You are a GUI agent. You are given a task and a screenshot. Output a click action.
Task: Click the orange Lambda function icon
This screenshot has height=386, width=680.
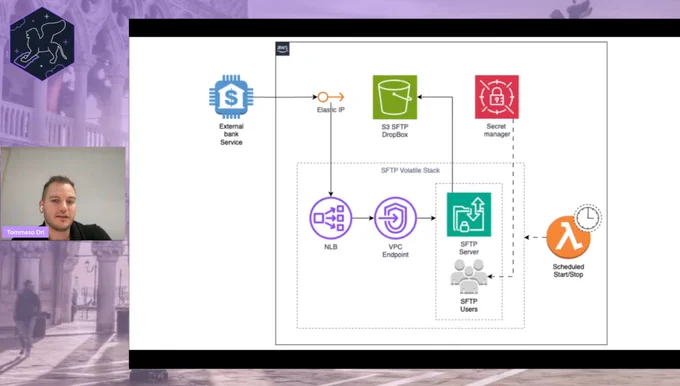(x=568, y=237)
